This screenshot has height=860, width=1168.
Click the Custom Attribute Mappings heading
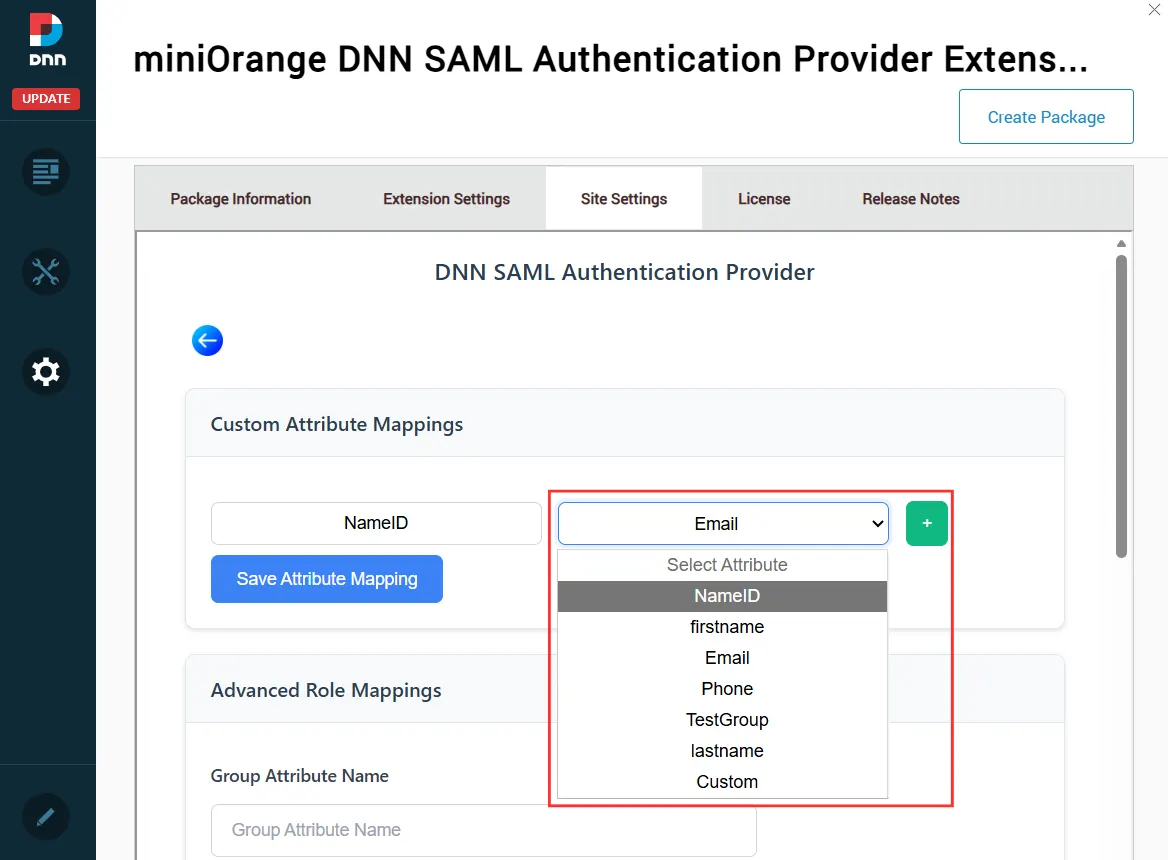point(337,424)
